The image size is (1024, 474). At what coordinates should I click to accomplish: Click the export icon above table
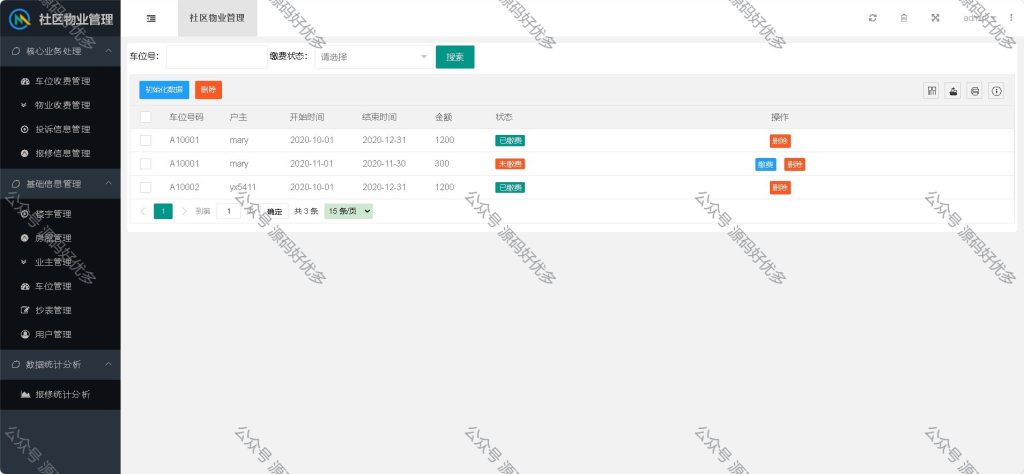click(x=953, y=91)
